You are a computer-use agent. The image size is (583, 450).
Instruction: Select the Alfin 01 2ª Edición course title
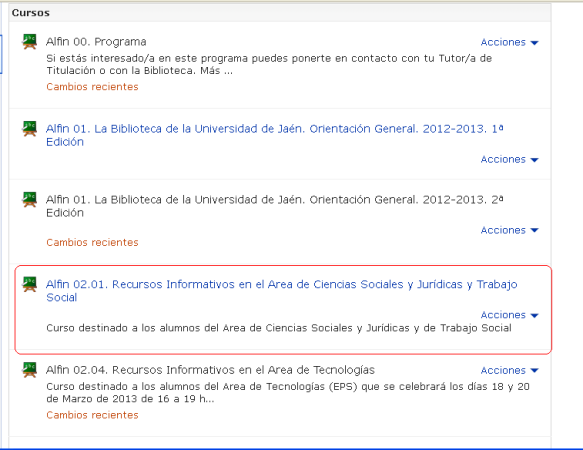(274, 206)
